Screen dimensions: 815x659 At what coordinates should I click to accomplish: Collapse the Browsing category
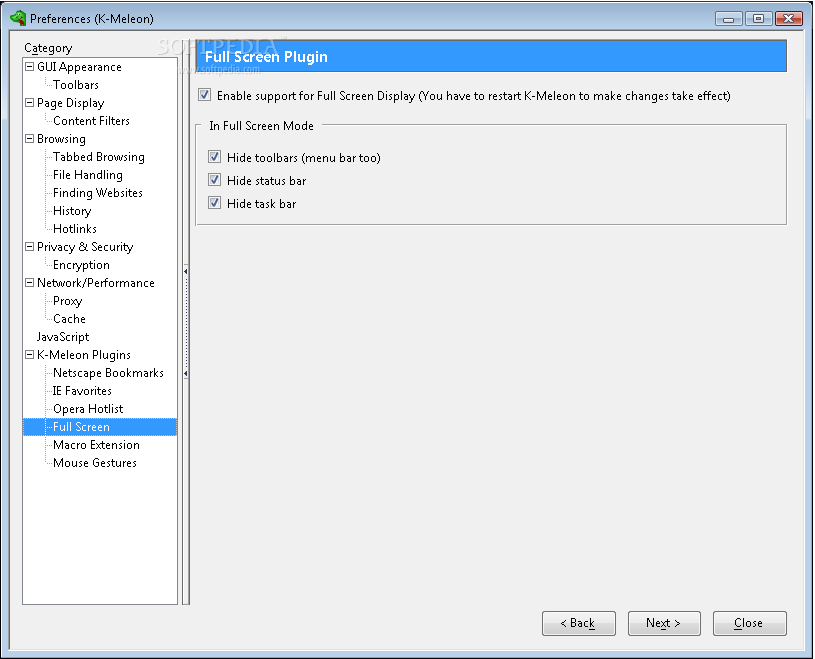tap(30, 138)
